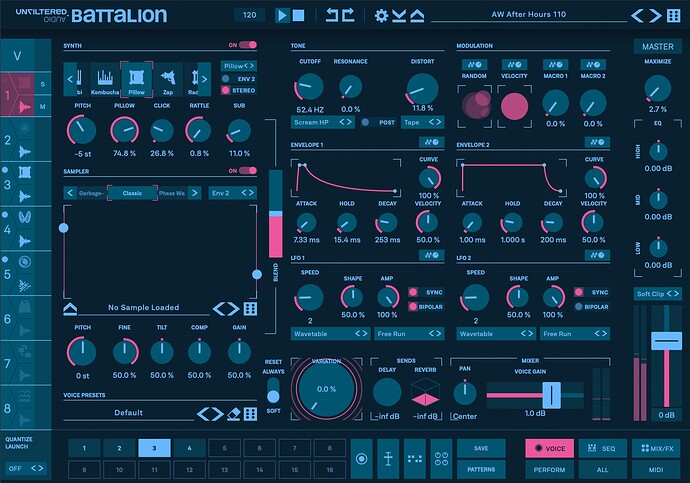Switch to the VOICE tab
Viewport: 690px width, 483px height.
tap(549, 448)
